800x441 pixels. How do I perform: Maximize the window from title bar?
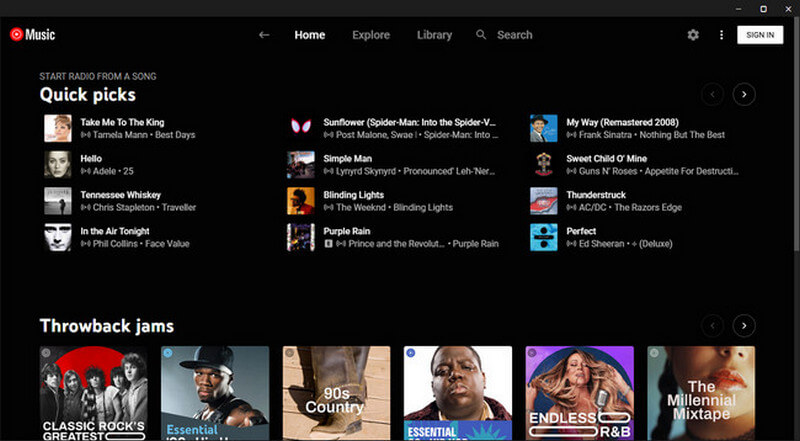click(763, 9)
